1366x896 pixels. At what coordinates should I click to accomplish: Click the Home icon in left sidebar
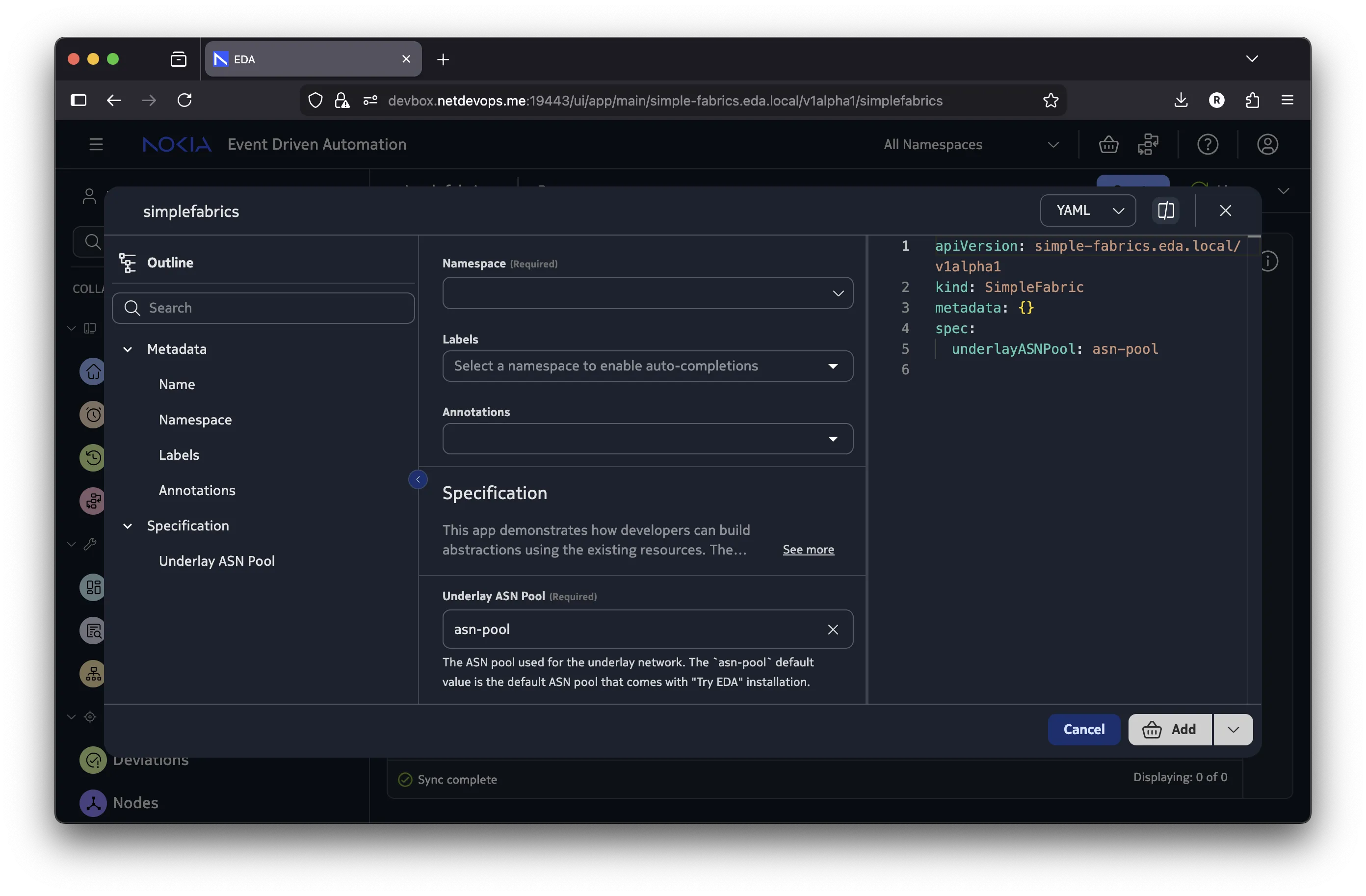tap(93, 372)
